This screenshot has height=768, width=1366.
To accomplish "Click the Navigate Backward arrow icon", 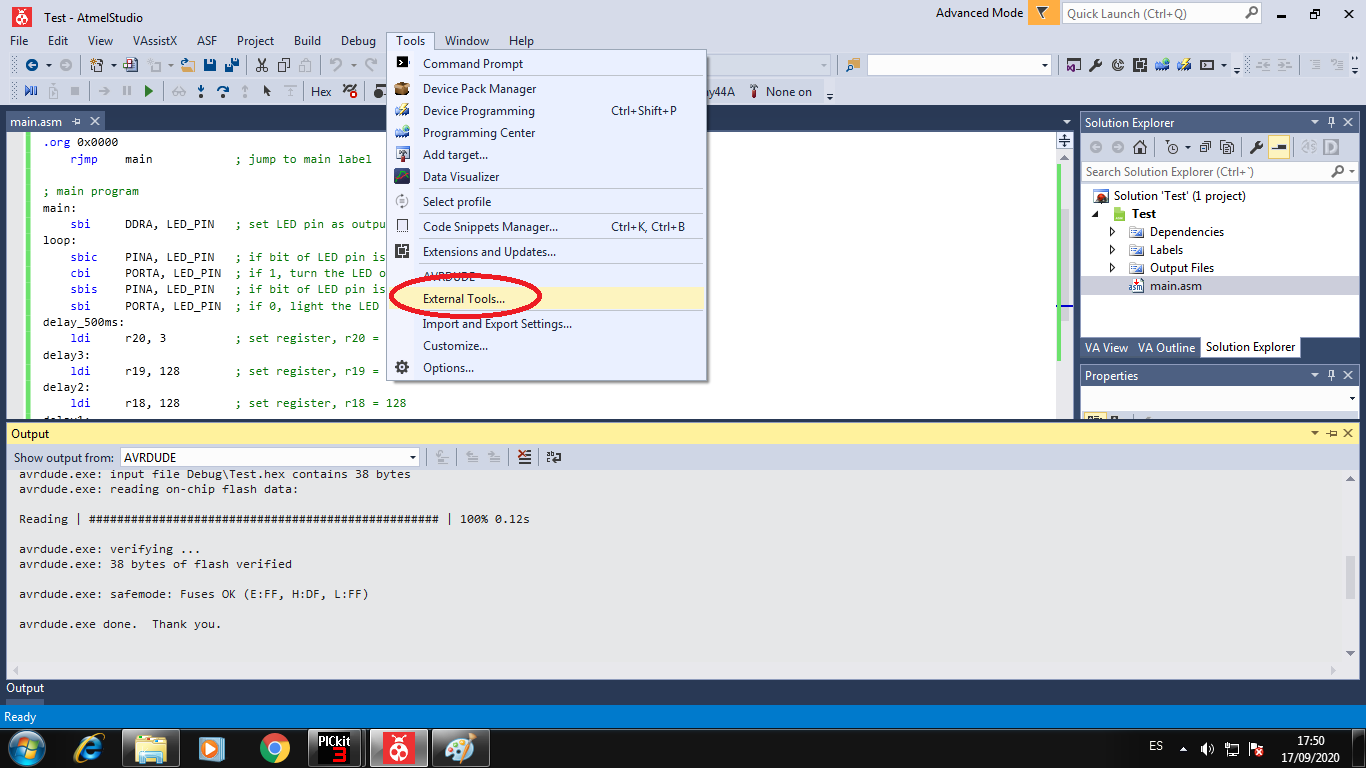I will pyautogui.click(x=32, y=65).
